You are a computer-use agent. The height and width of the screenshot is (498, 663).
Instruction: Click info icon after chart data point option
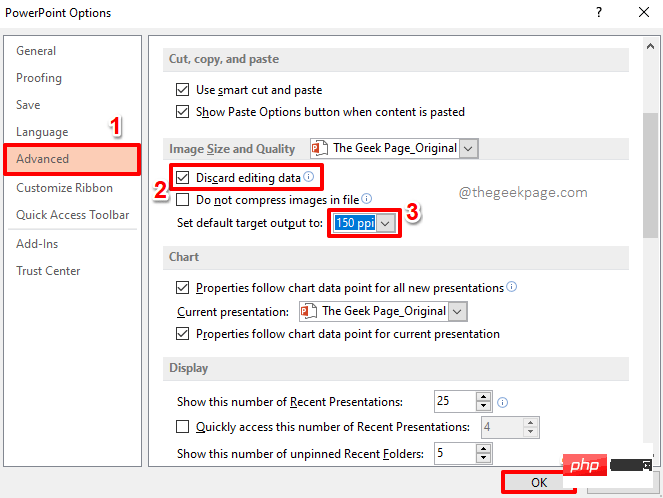512,286
